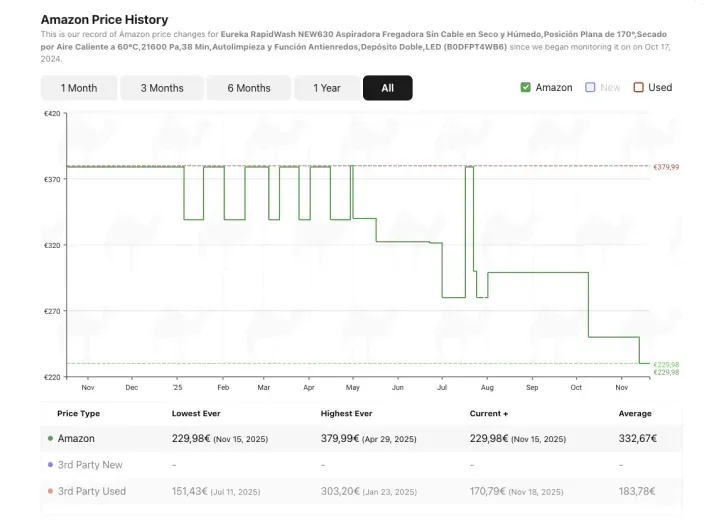Click the €270 y-axis label

tap(52, 311)
